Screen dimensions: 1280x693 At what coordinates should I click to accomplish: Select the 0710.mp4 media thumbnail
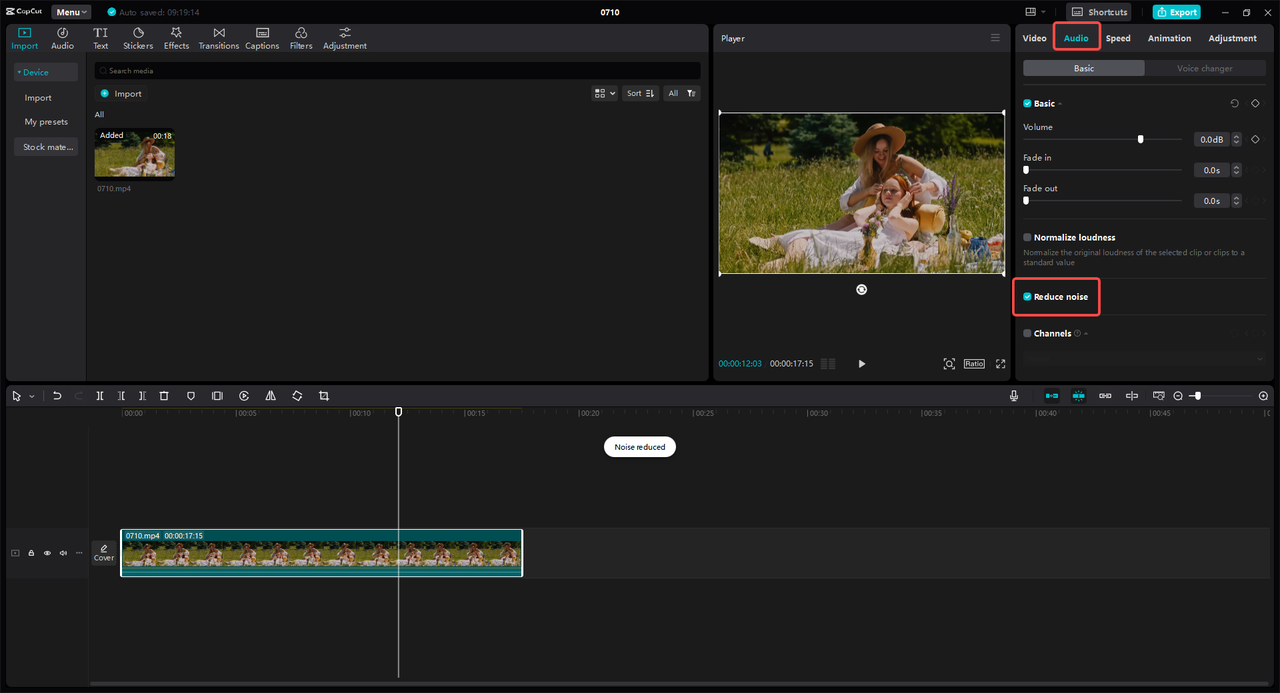click(134, 153)
